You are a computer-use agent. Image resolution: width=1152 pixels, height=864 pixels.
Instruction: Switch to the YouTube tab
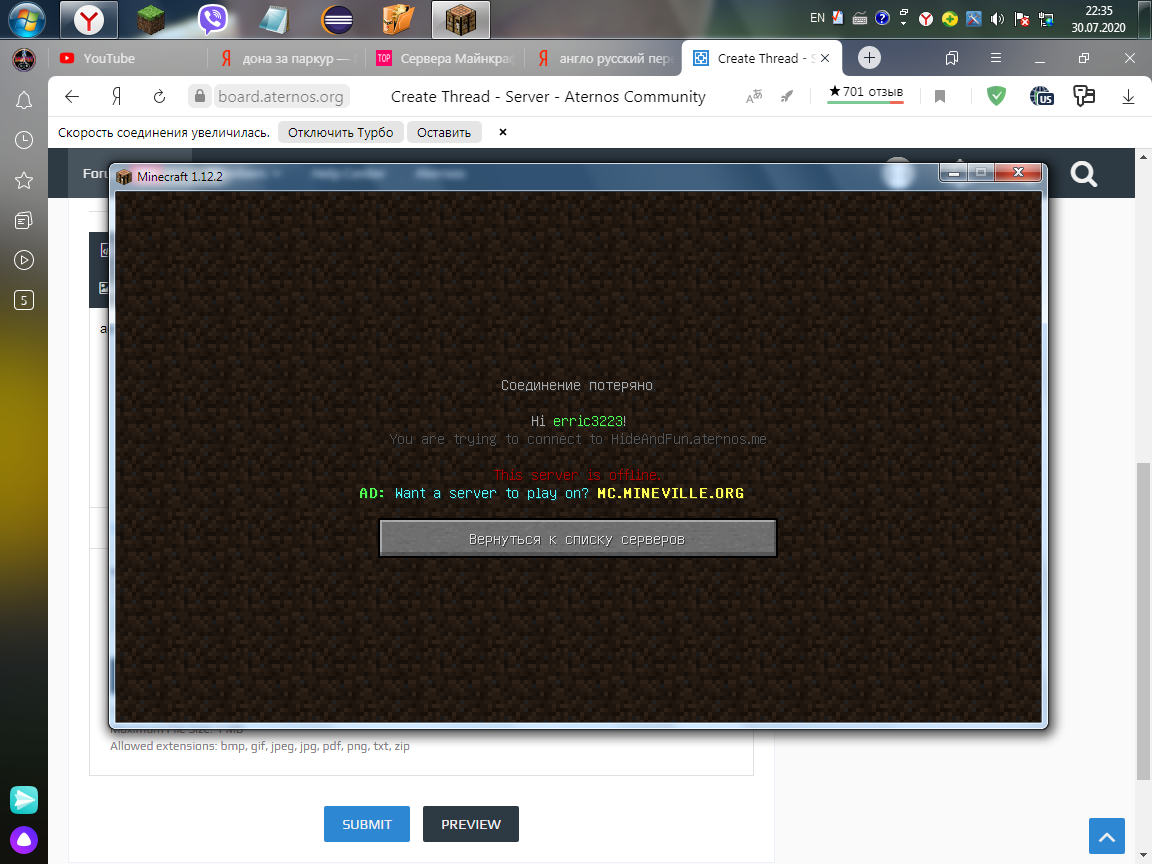(x=125, y=58)
